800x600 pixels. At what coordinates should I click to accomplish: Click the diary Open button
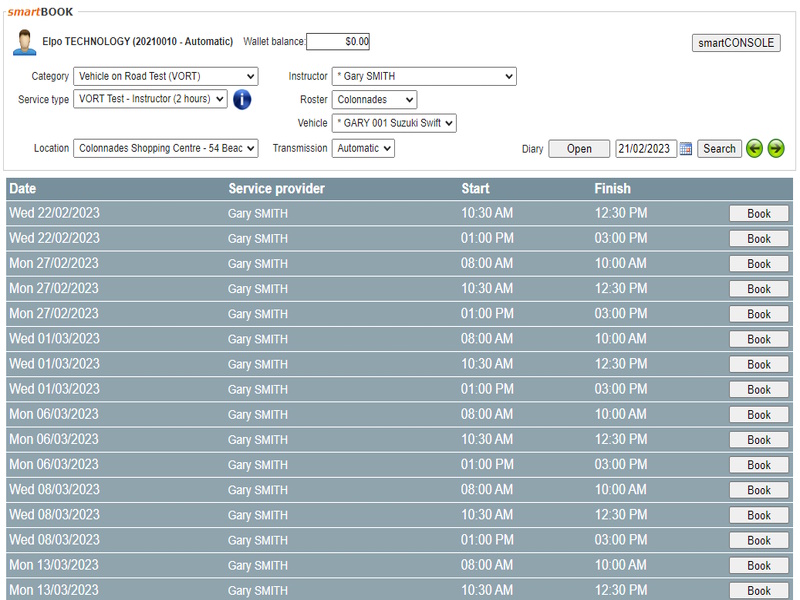(579, 149)
